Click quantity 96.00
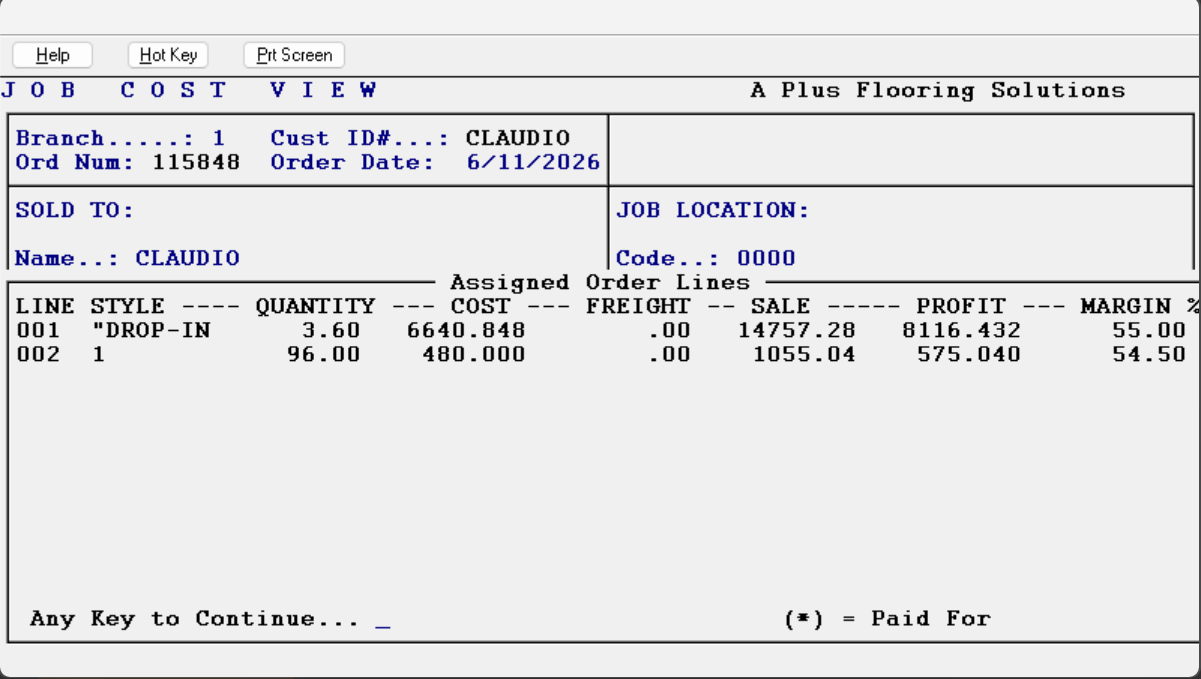 [323, 355]
